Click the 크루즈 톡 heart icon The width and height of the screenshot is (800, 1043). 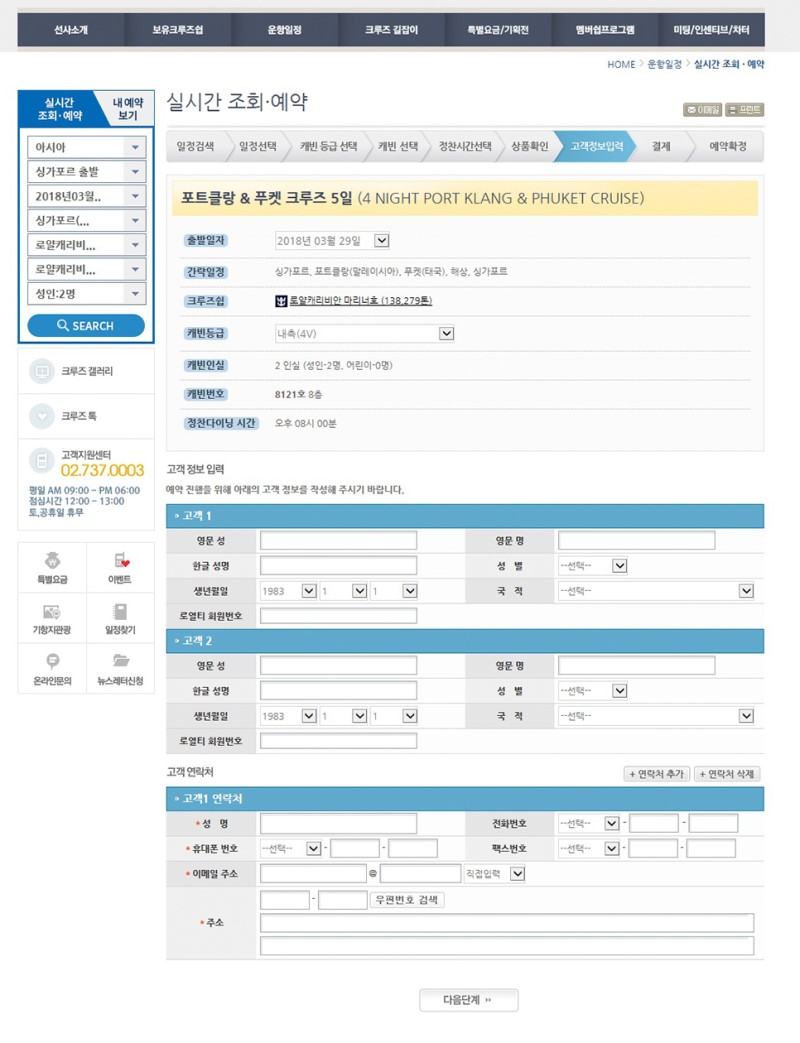point(42,415)
